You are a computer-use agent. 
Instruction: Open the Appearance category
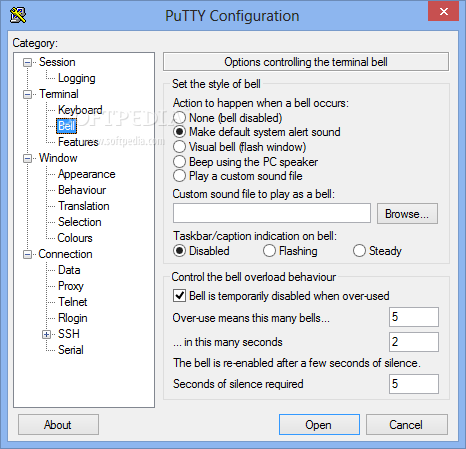[x=87, y=174]
